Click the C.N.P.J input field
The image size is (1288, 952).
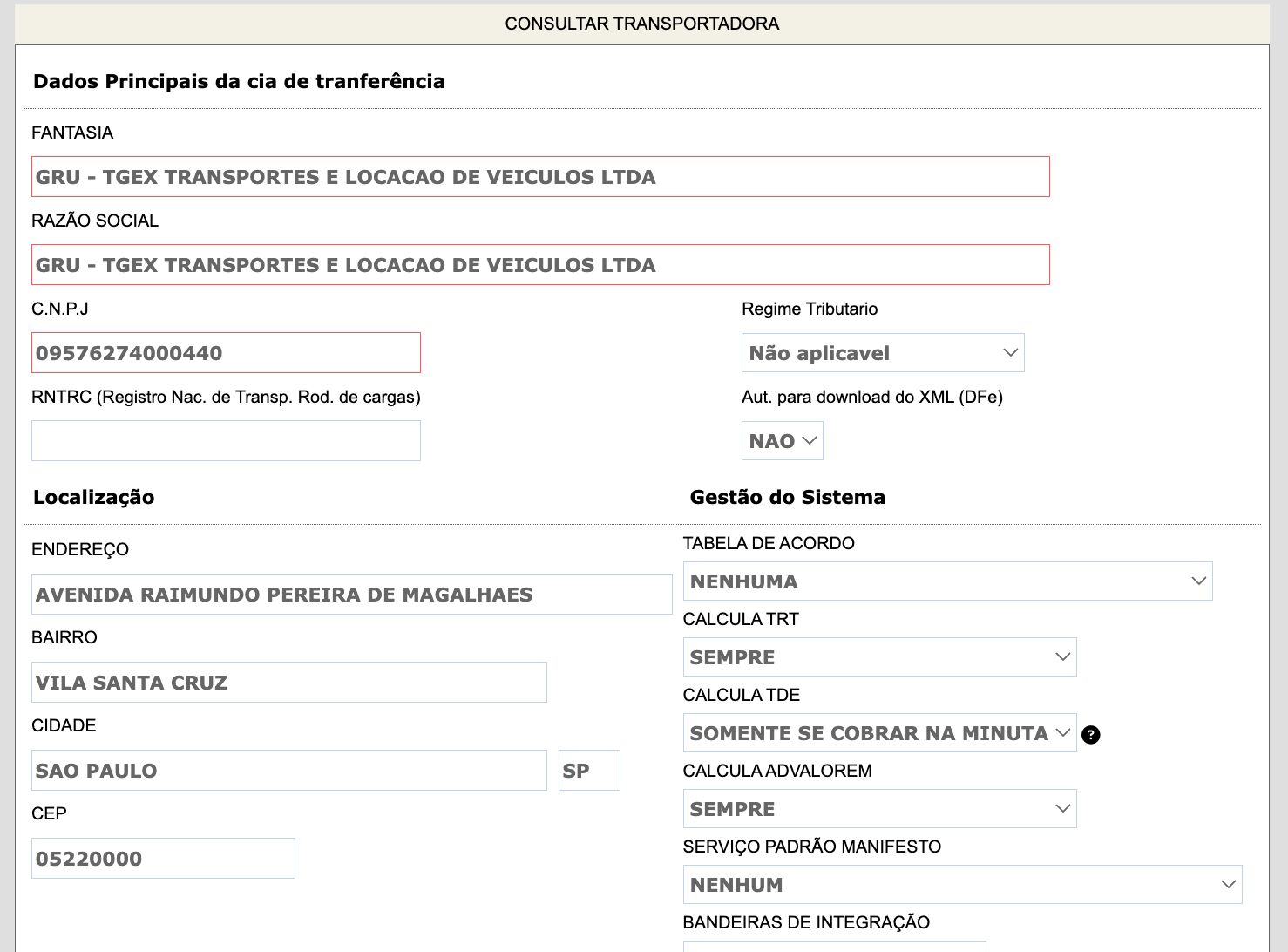pyautogui.click(x=226, y=353)
